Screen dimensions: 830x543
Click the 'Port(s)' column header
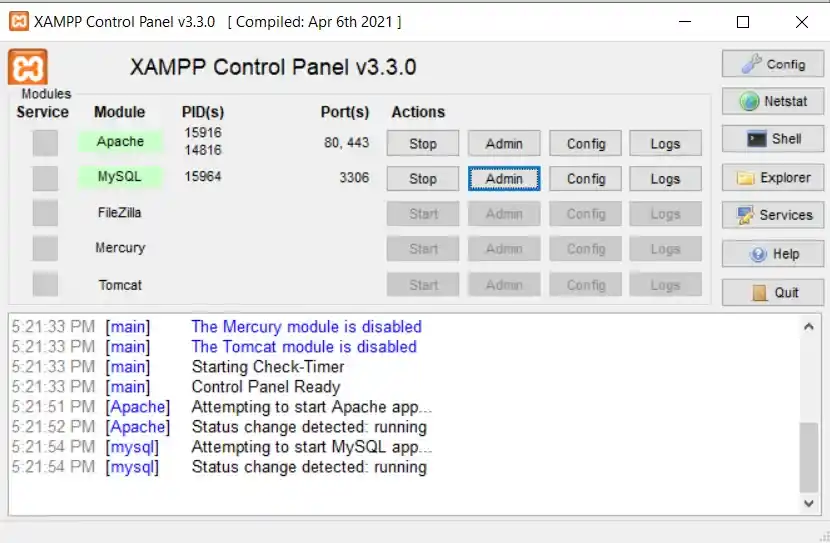(x=345, y=112)
